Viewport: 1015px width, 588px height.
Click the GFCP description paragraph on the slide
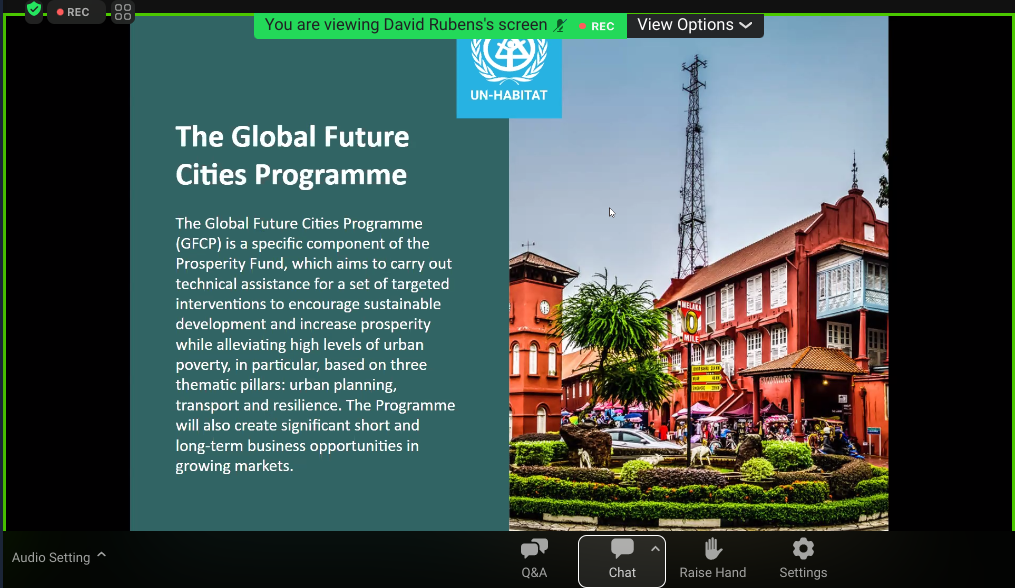[315, 344]
